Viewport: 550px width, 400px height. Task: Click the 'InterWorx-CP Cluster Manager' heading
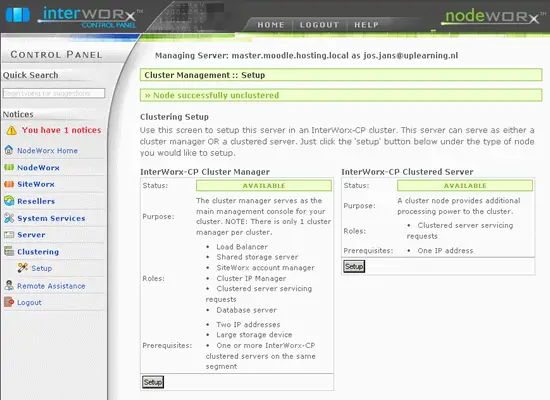click(205, 172)
